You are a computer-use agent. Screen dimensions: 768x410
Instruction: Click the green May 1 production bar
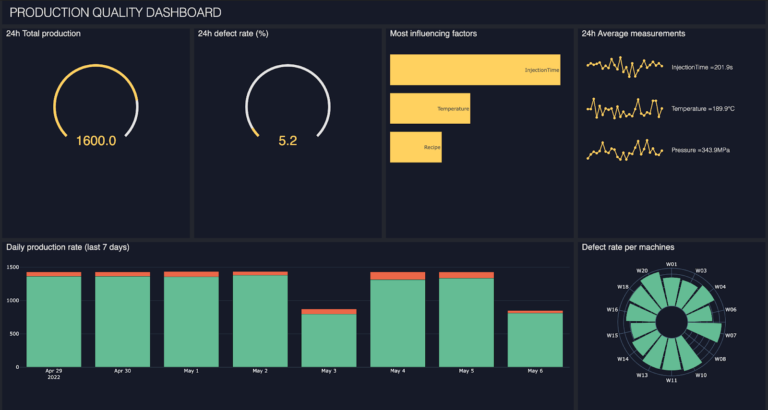pyautogui.click(x=192, y=322)
